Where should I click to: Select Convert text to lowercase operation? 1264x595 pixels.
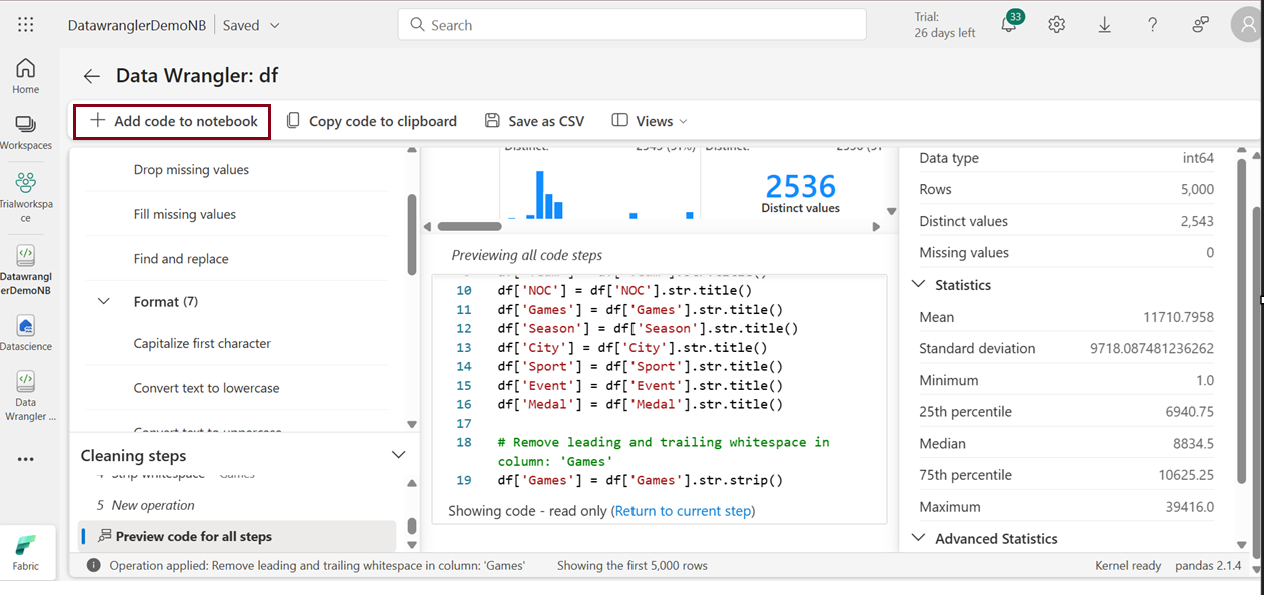tap(206, 388)
